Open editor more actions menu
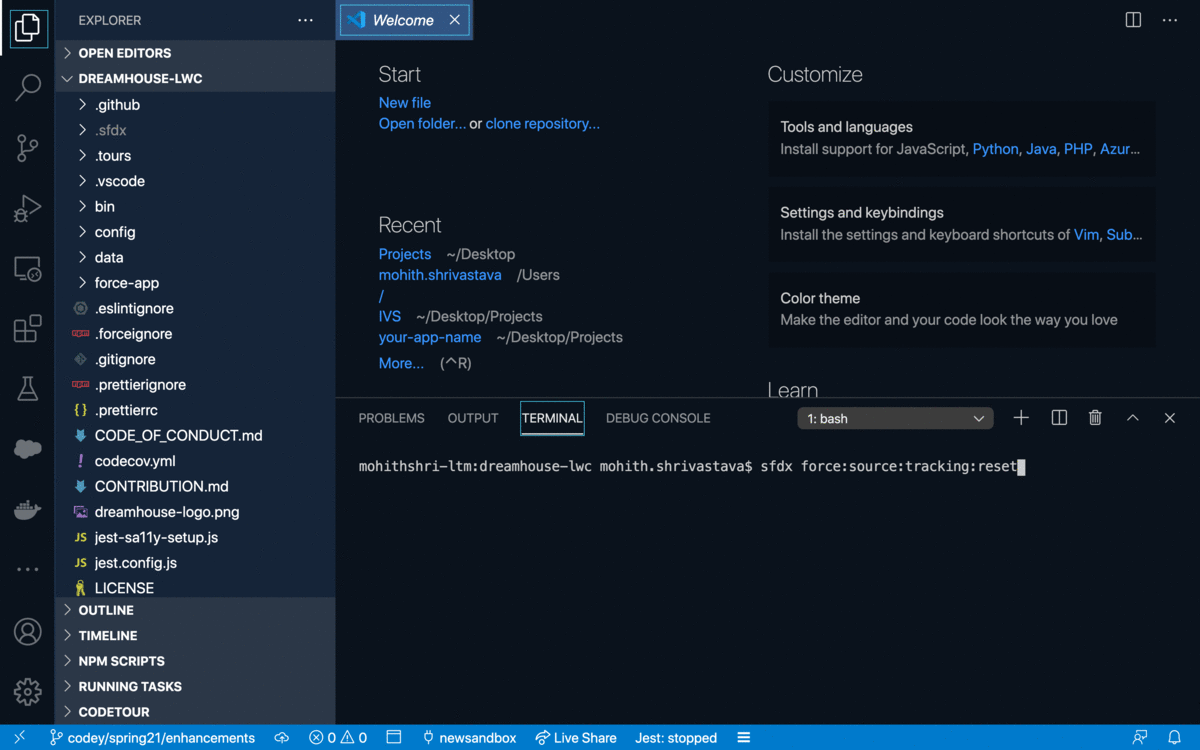This screenshot has height=750, width=1200. coord(1170,20)
